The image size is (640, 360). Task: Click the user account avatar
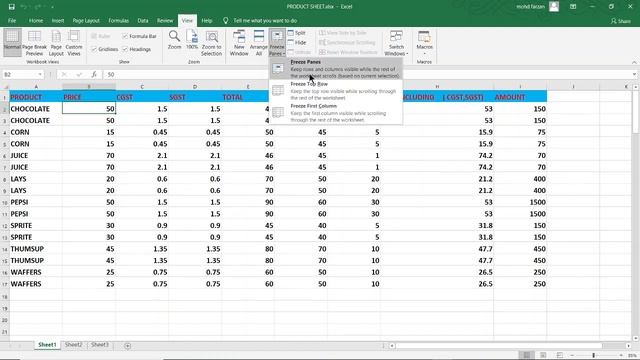pos(554,7)
